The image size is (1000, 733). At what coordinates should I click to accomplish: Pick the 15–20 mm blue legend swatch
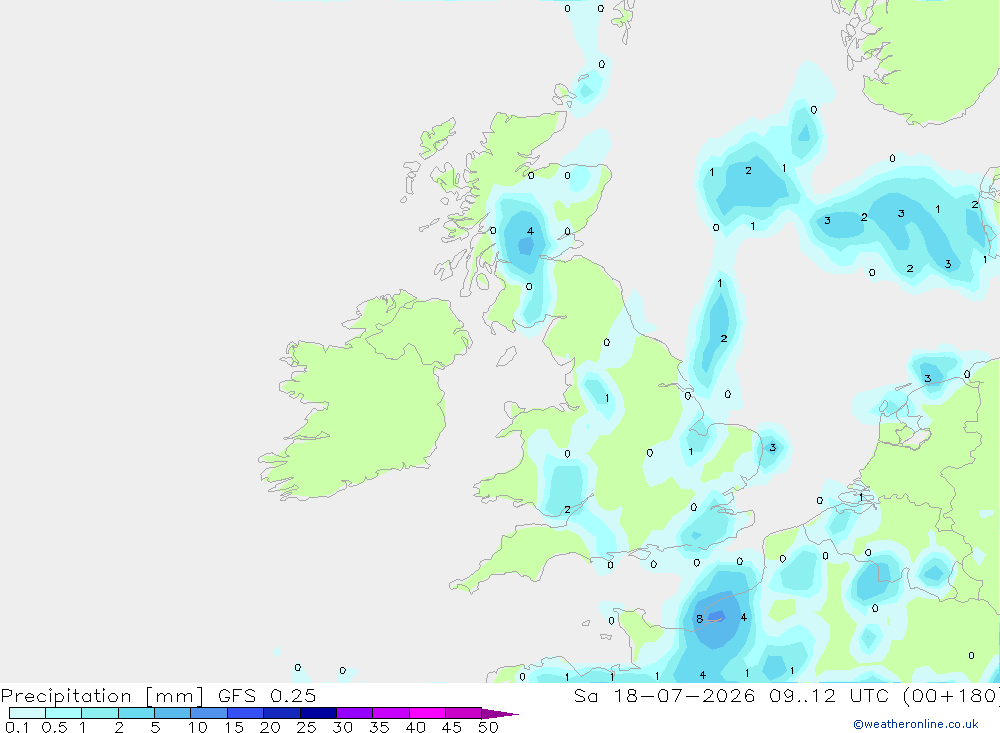coord(245,713)
